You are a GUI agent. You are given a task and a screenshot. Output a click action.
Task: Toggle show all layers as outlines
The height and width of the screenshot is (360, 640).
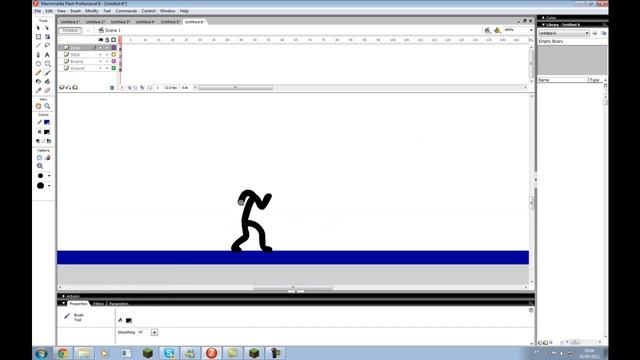(113, 40)
